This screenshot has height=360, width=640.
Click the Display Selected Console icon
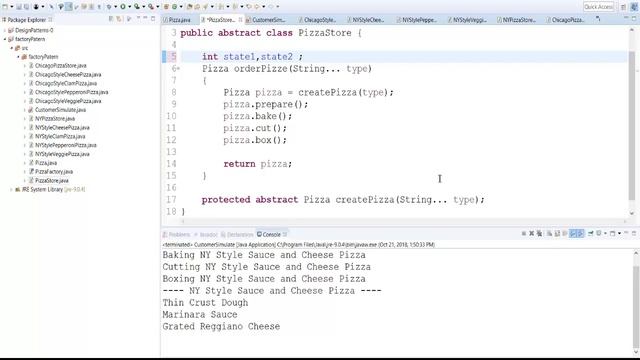coord(598,233)
